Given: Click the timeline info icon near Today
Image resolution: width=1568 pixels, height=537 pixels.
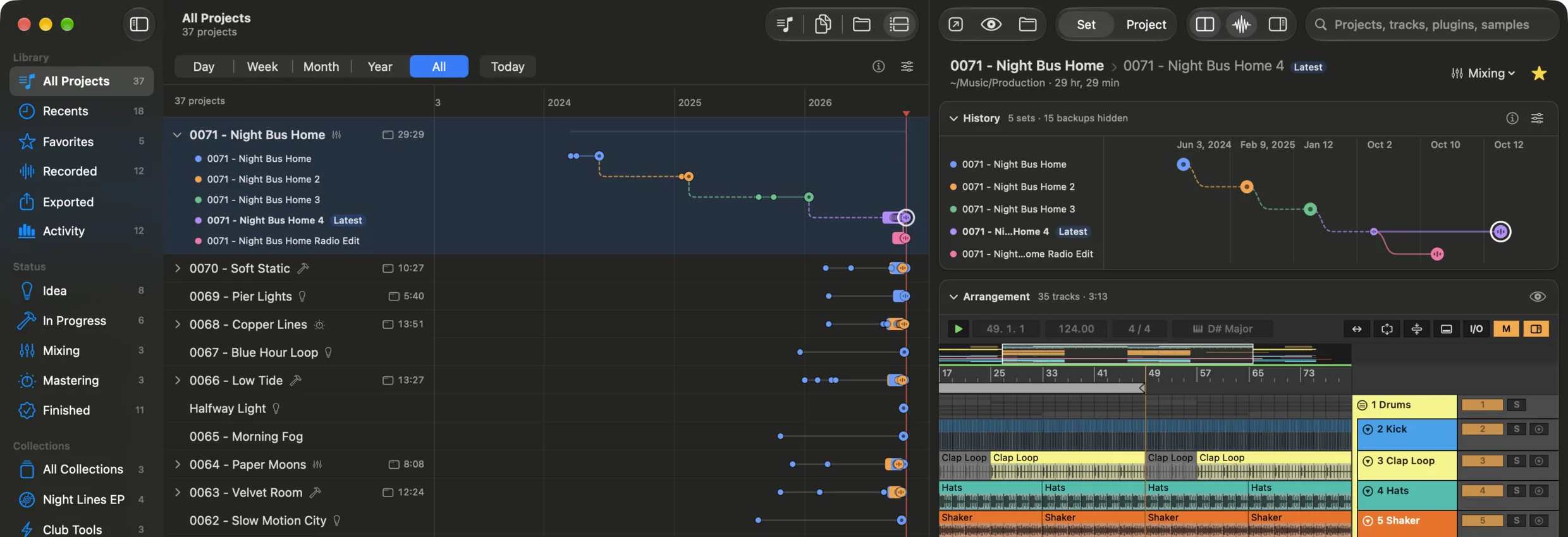Looking at the screenshot, I should (x=878, y=66).
